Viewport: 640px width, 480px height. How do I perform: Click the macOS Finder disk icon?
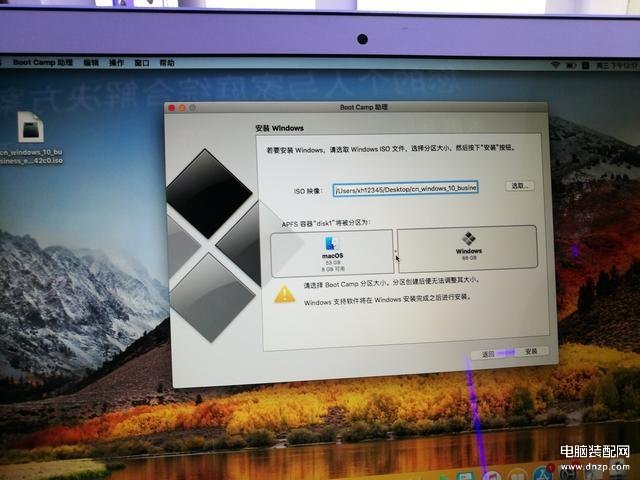(x=332, y=243)
